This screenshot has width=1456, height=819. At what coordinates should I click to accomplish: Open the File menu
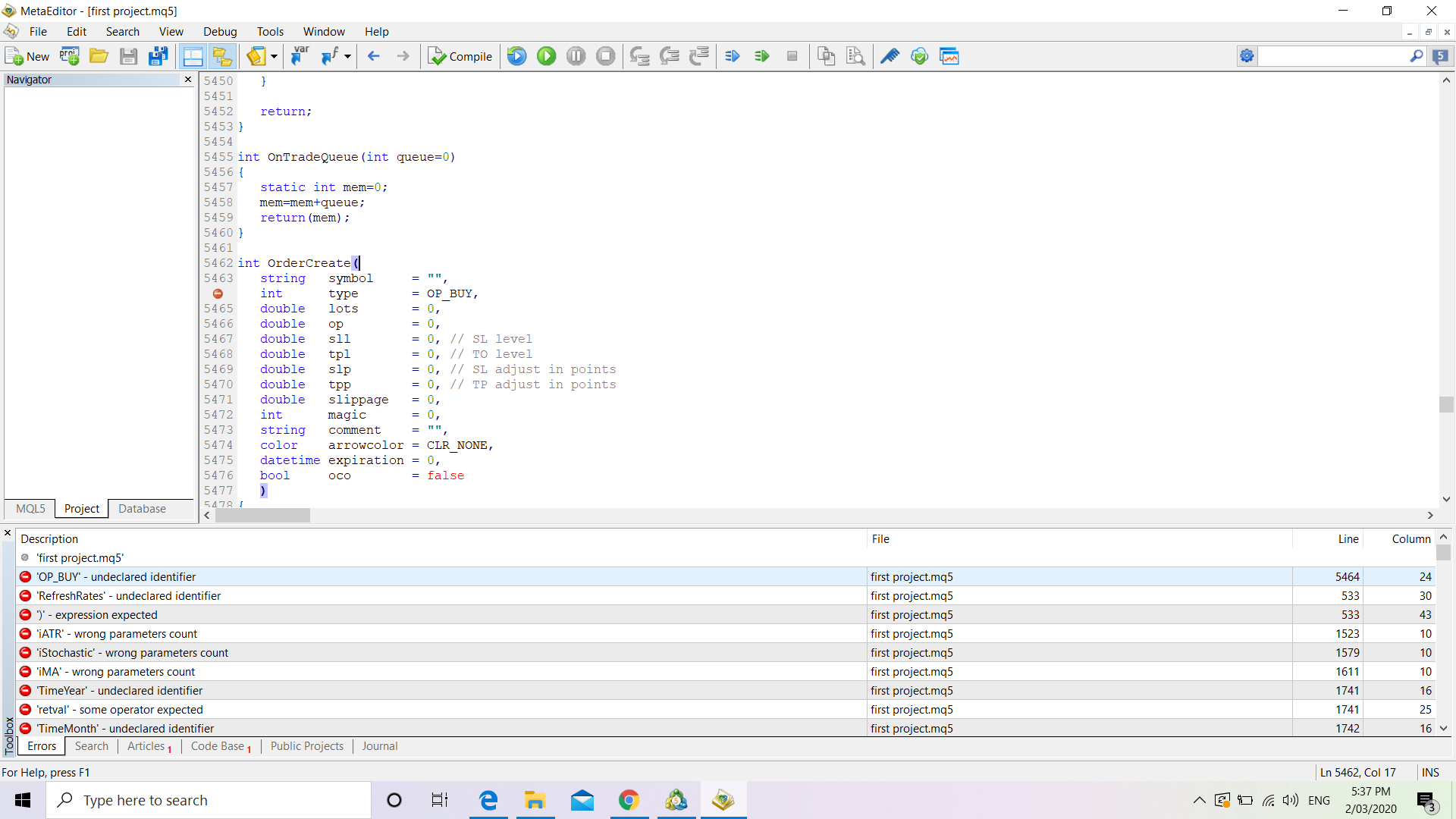click(38, 32)
